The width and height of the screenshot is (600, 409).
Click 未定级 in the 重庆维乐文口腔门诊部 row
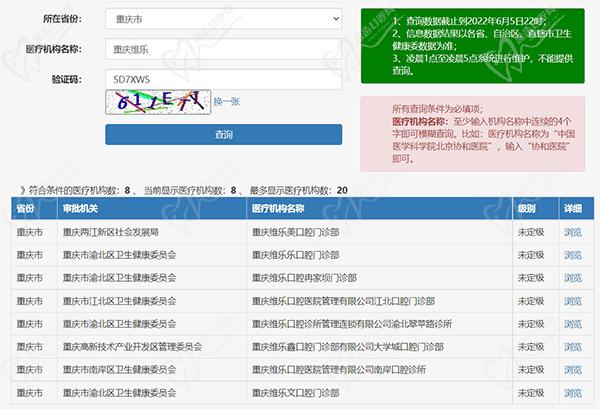pyautogui.click(x=531, y=393)
